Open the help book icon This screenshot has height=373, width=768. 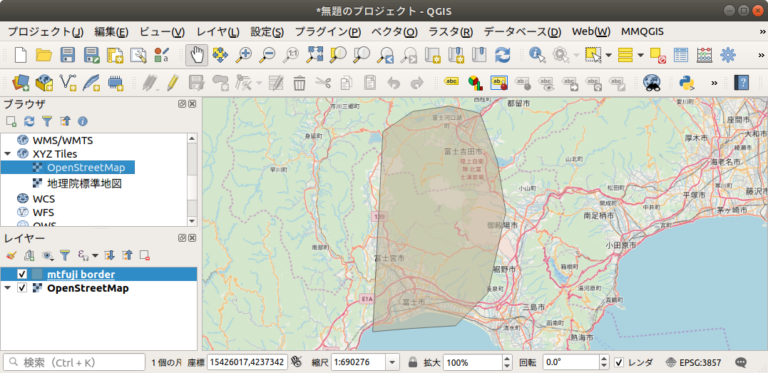tap(742, 82)
